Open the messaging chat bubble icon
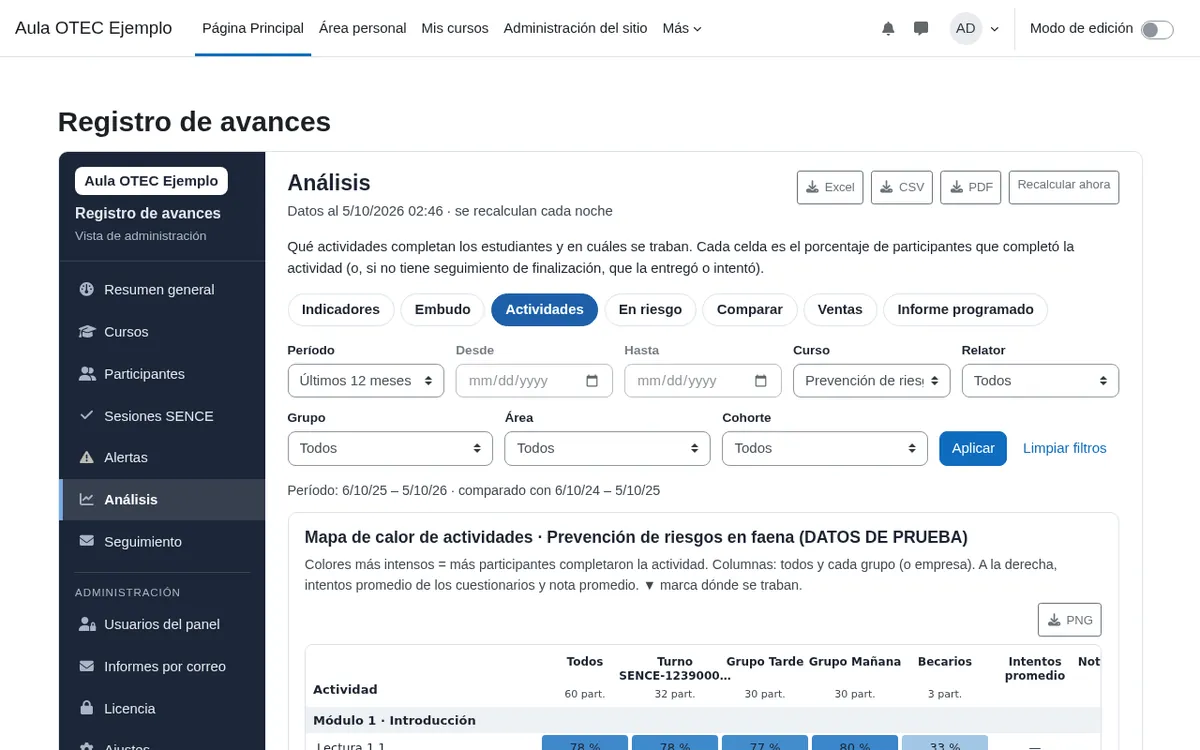1200x750 pixels. (921, 29)
